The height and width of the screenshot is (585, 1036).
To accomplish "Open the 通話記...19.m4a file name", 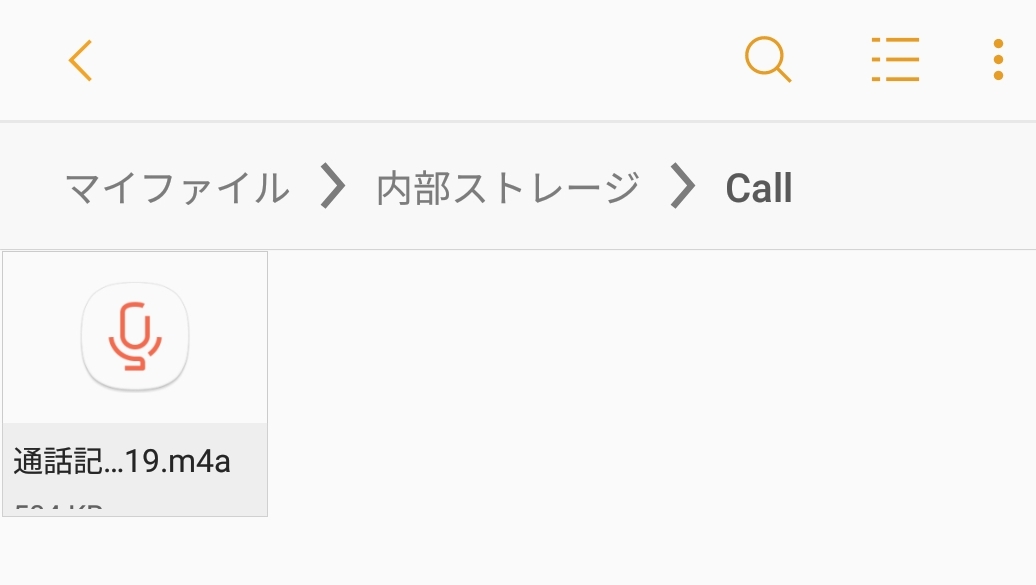I will pos(122,461).
